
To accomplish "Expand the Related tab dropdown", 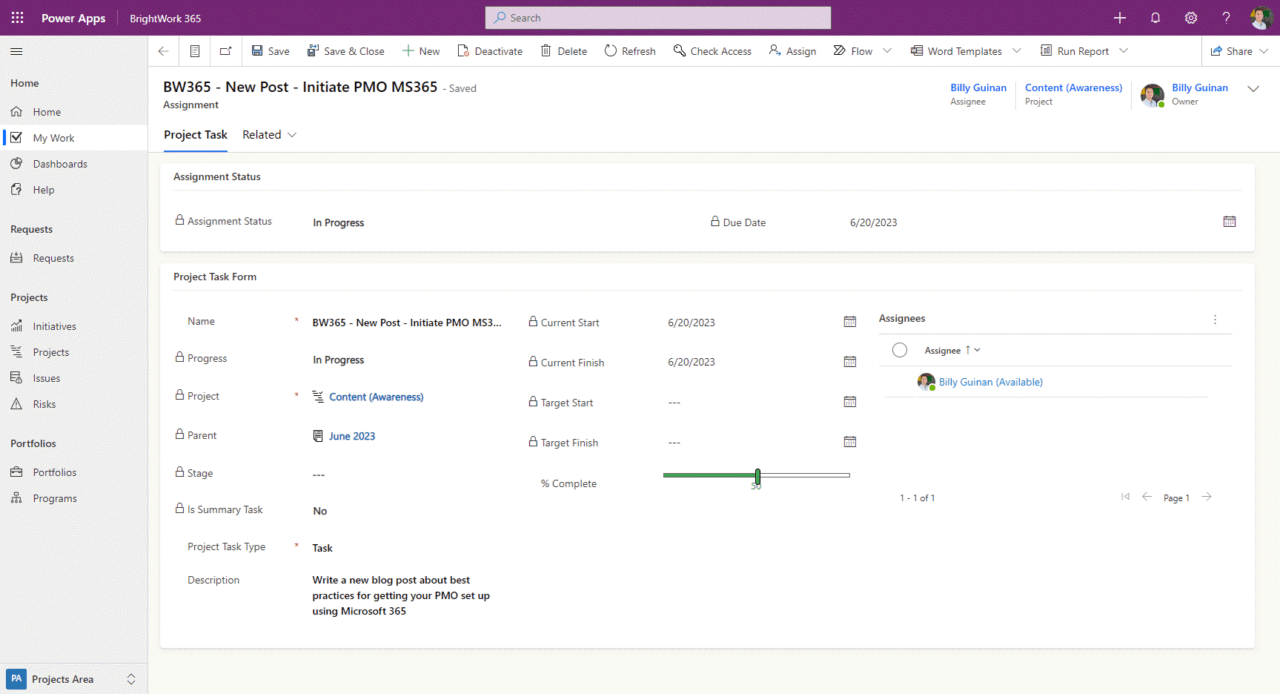I will coord(291,134).
